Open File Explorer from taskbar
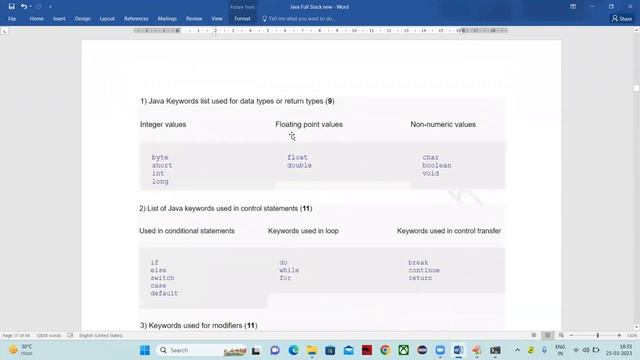 pyautogui.click(x=311, y=350)
